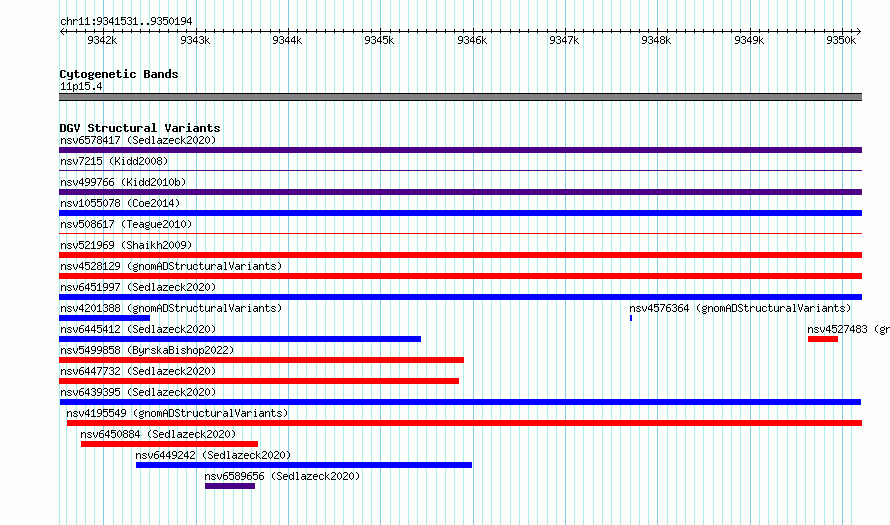Click the nsv6447732 (Sedlazeck2020) red bar
The width and height of the screenshot is (890, 525).
(x=259, y=381)
